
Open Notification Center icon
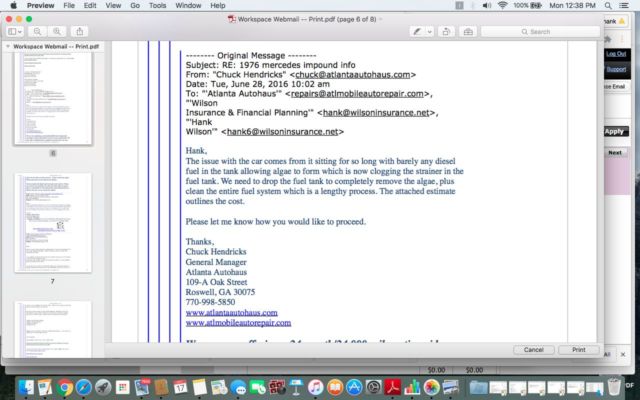coord(624,5)
